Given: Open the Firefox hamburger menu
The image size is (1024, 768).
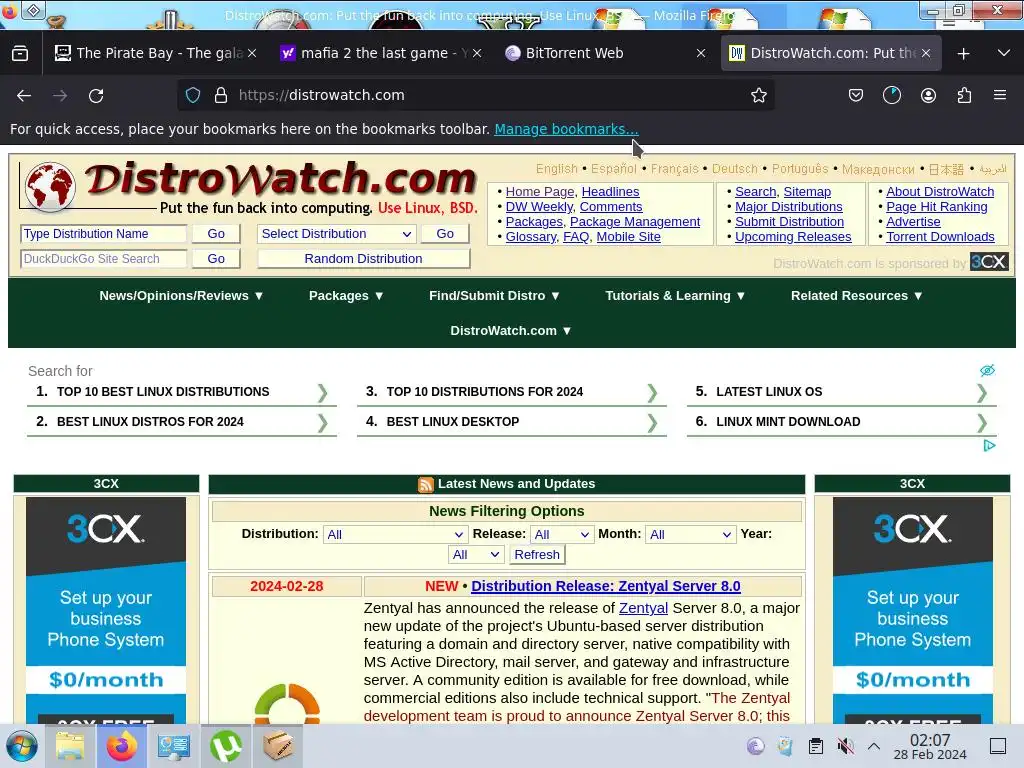Looking at the screenshot, I should [1000, 95].
